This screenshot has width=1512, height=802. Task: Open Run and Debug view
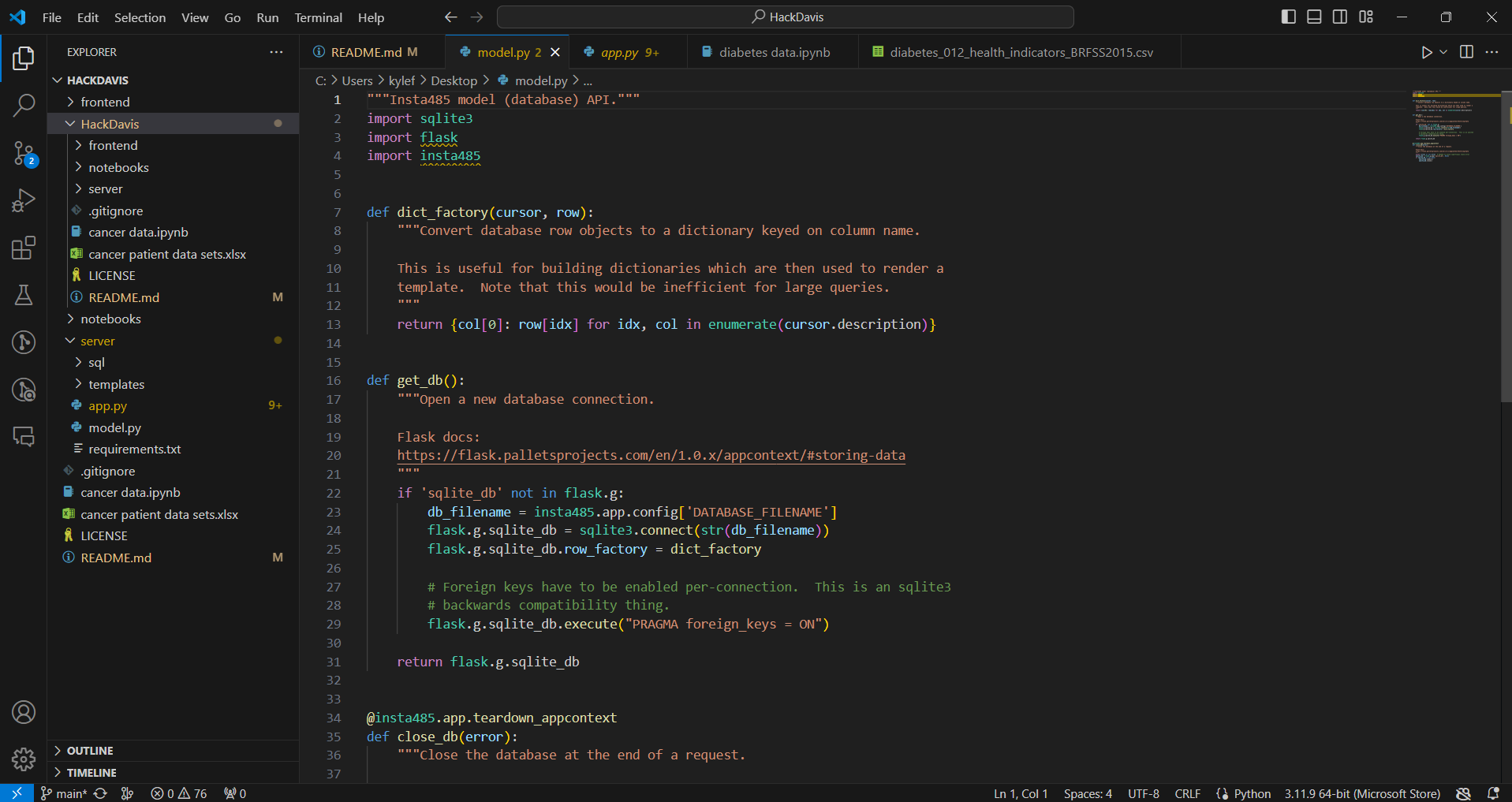[x=24, y=200]
